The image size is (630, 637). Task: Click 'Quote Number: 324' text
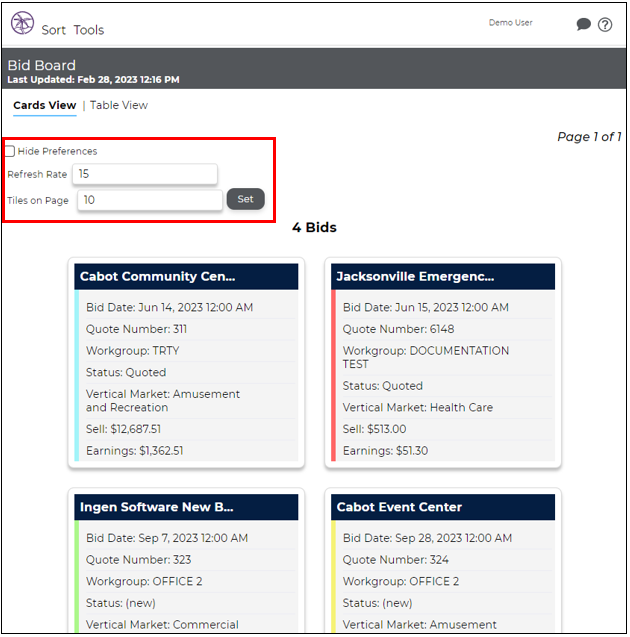pyautogui.click(x=396, y=560)
